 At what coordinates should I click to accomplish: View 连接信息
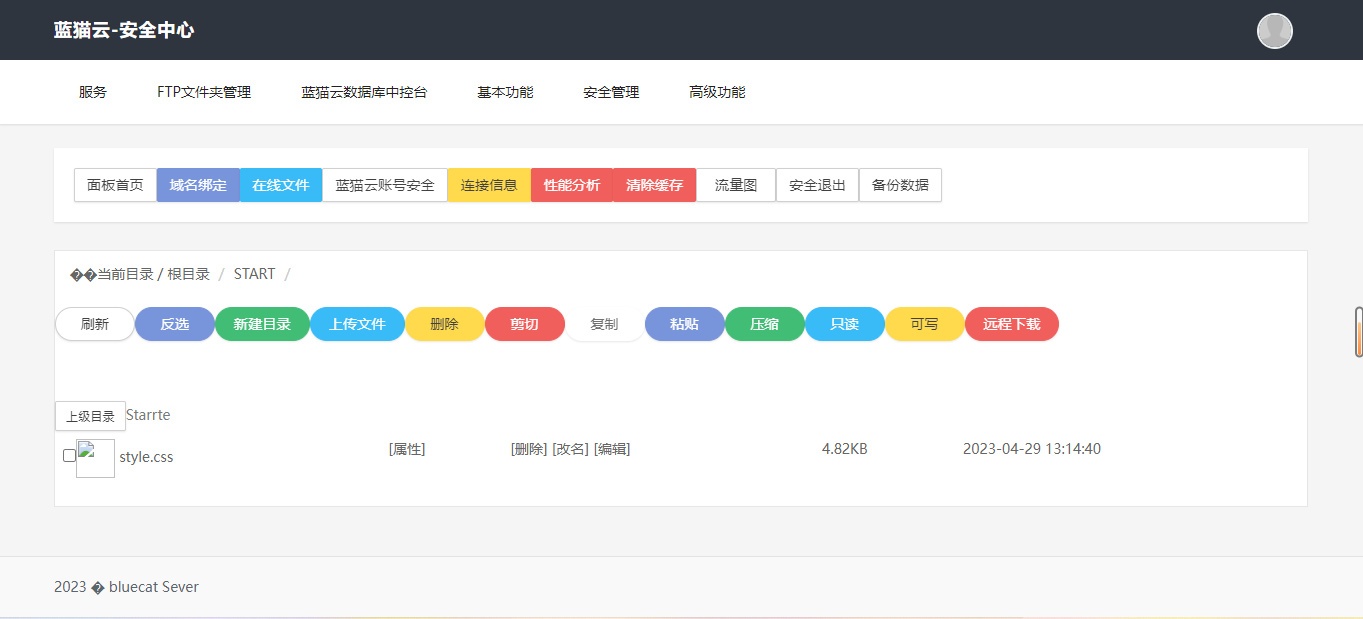click(489, 185)
